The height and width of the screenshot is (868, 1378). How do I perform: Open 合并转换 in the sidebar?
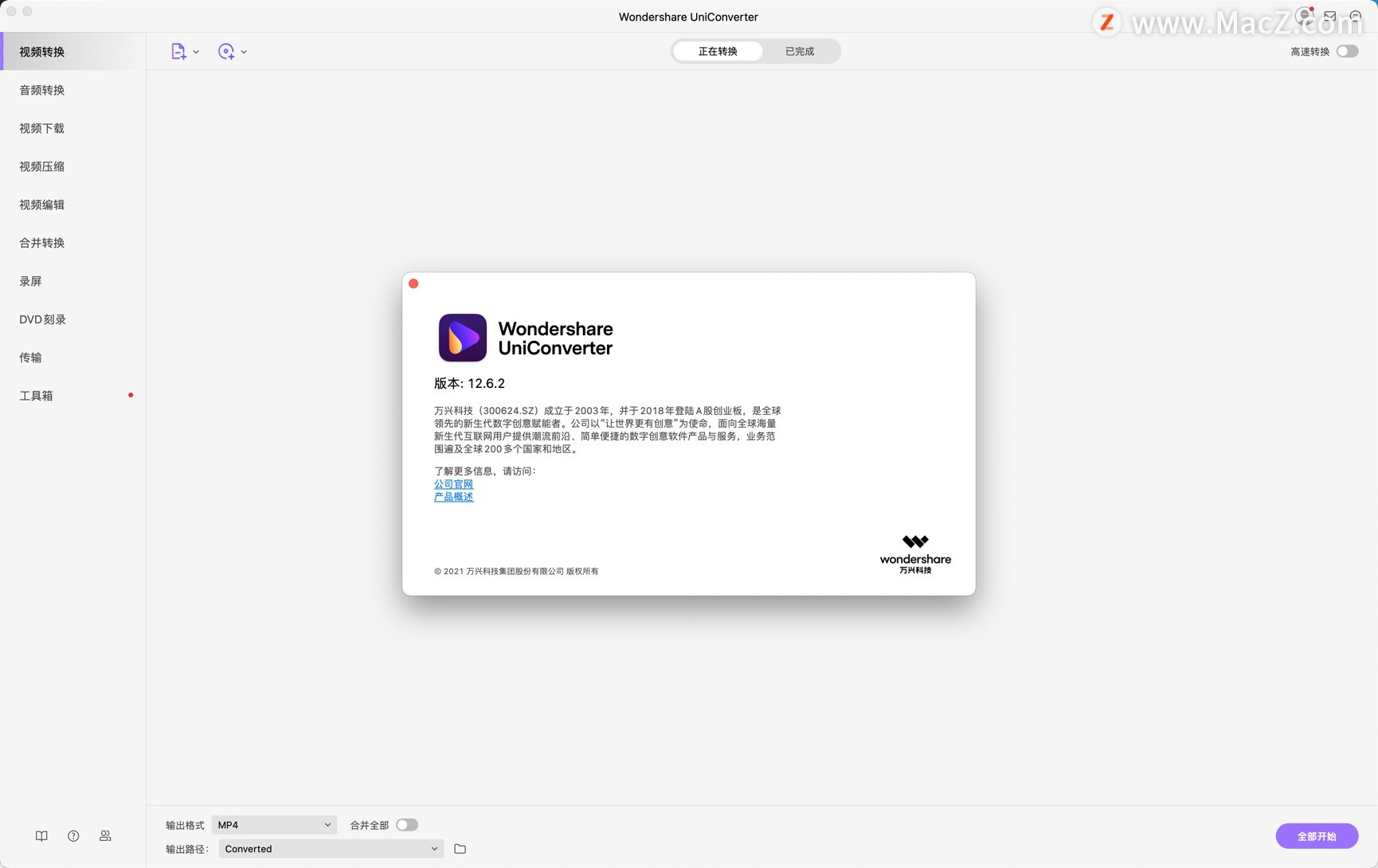coord(73,243)
